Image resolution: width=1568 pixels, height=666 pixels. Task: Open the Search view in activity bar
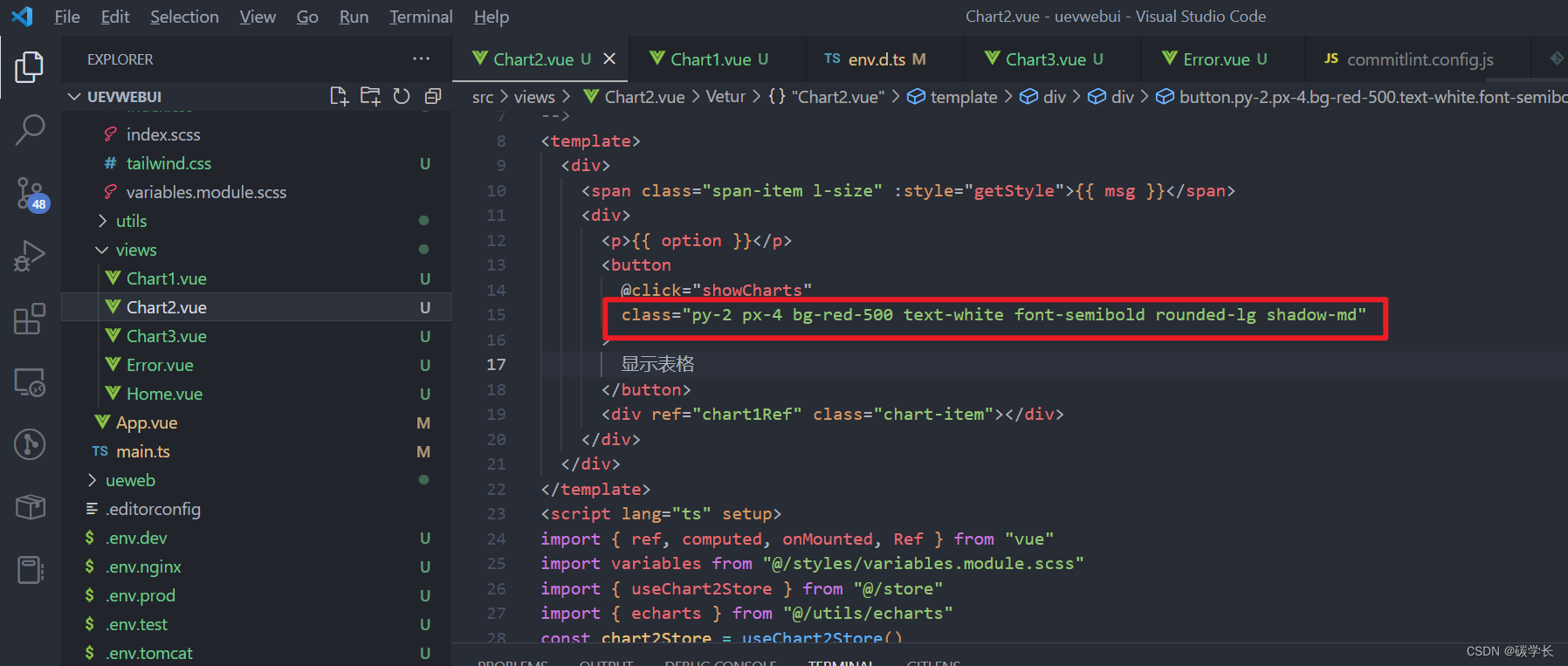(x=30, y=130)
